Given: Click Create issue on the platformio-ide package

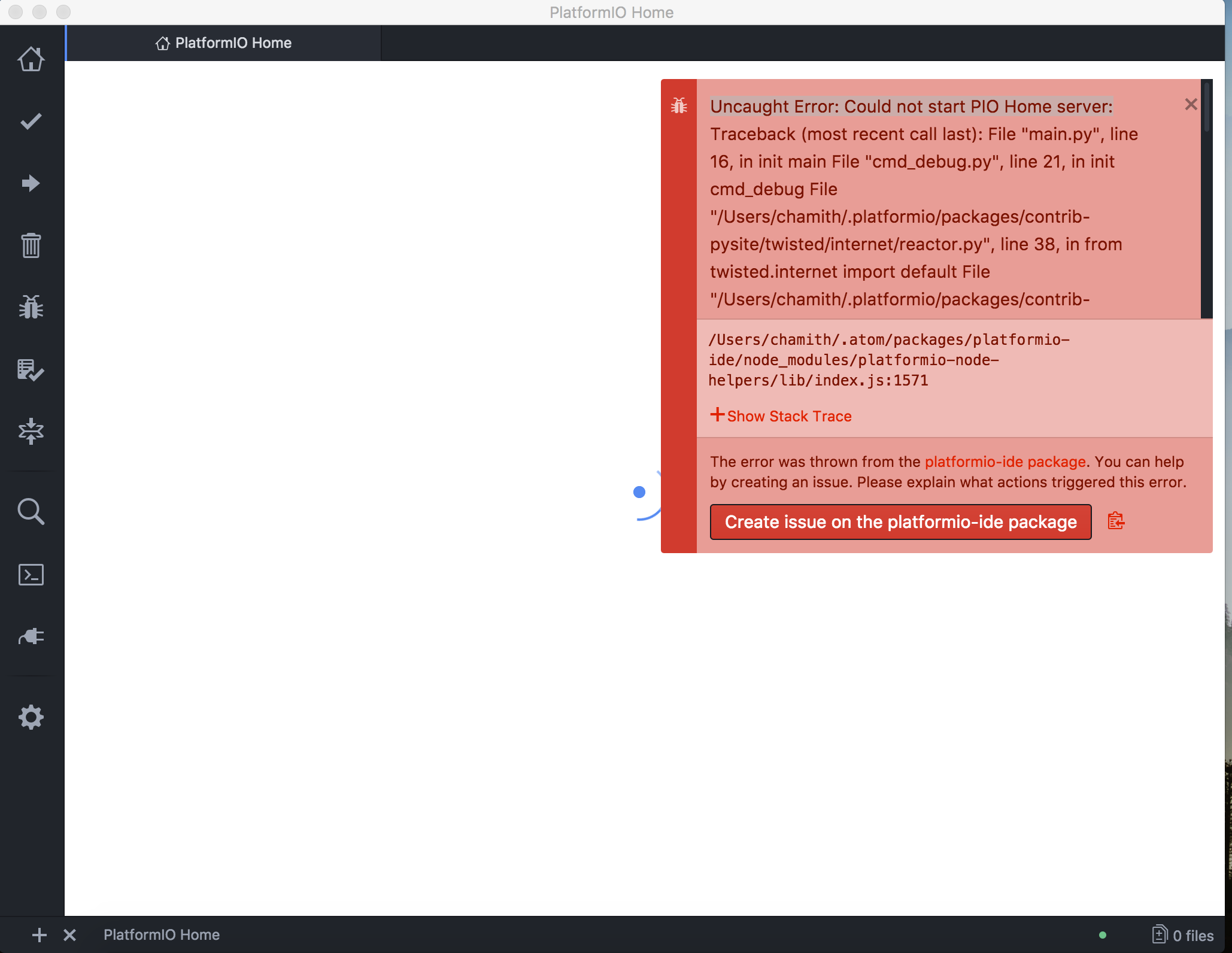Looking at the screenshot, I should coord(900,521).
